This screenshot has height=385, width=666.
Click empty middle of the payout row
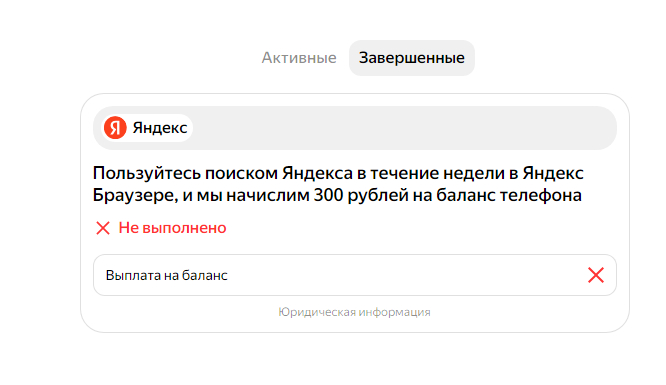404,275
